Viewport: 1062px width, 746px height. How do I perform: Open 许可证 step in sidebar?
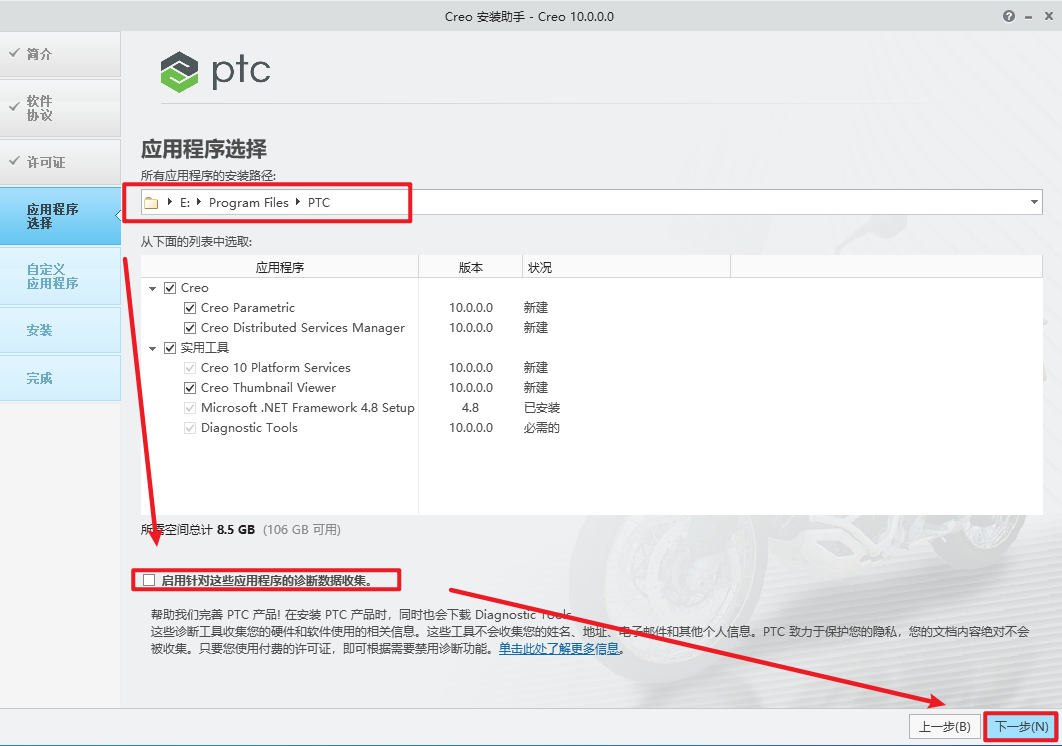(x=60, y=162)
